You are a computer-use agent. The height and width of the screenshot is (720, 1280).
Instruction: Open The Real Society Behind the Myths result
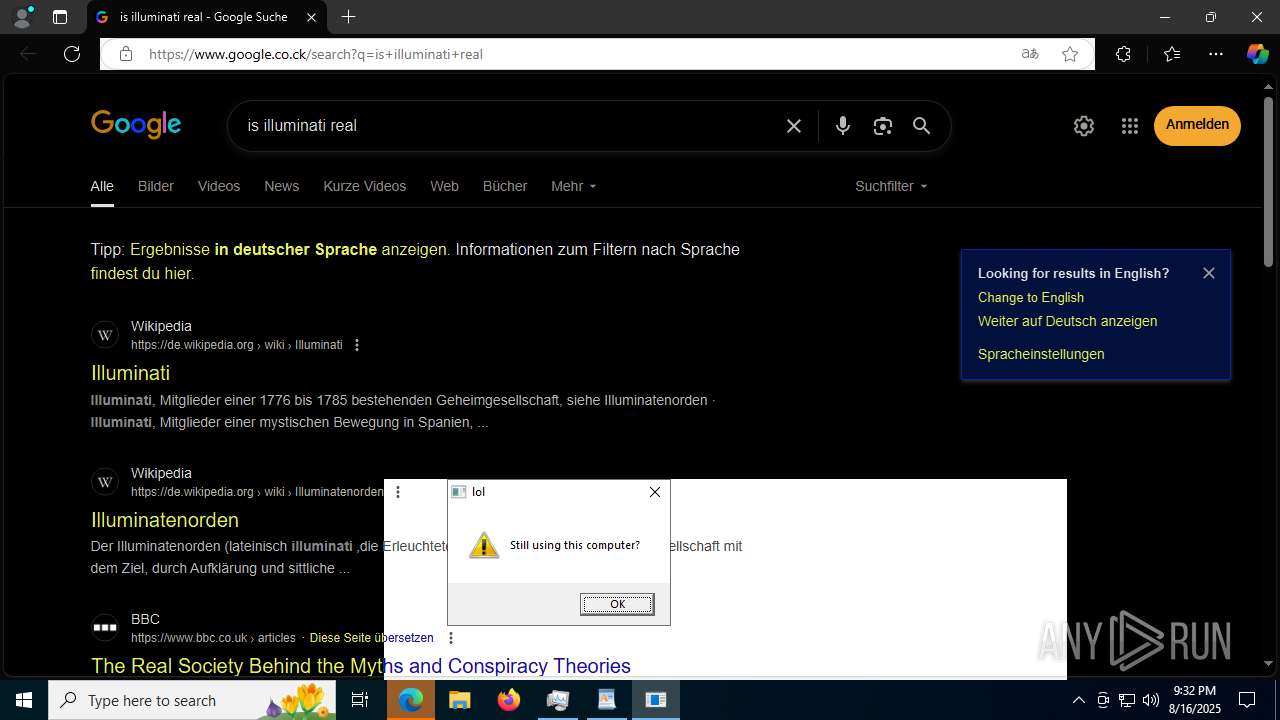[361, 666]
